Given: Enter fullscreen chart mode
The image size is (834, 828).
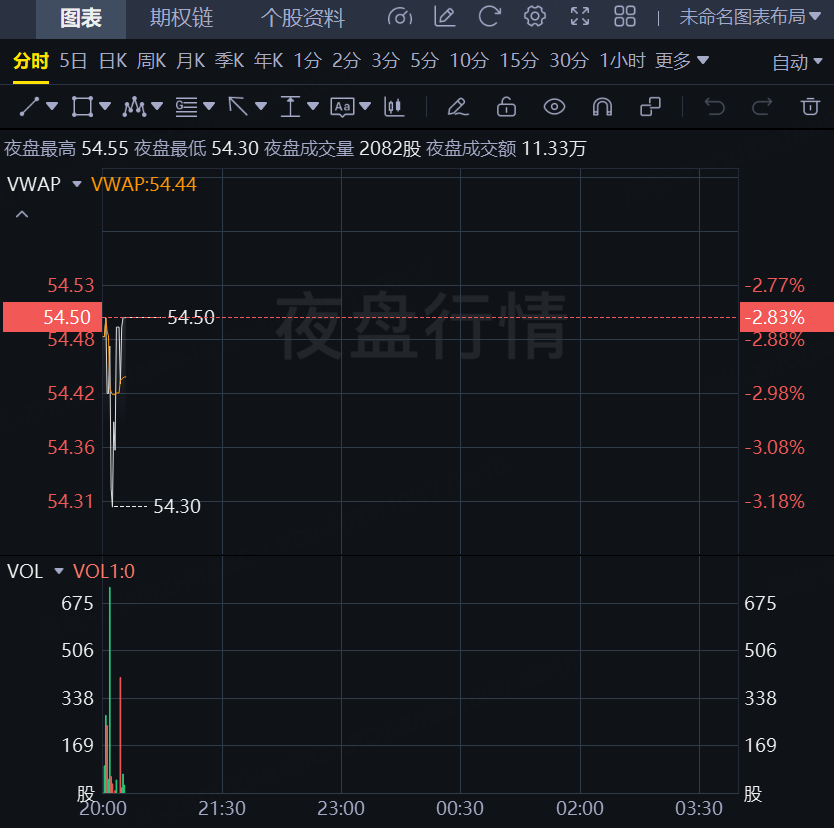Looking at the screenshot, I should [580, 17].
